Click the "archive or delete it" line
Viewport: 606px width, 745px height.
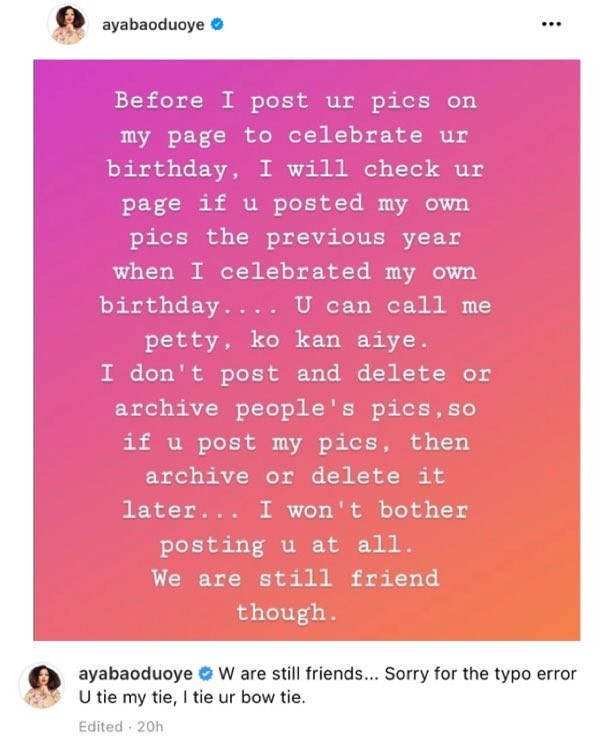(x=296, y=476)
